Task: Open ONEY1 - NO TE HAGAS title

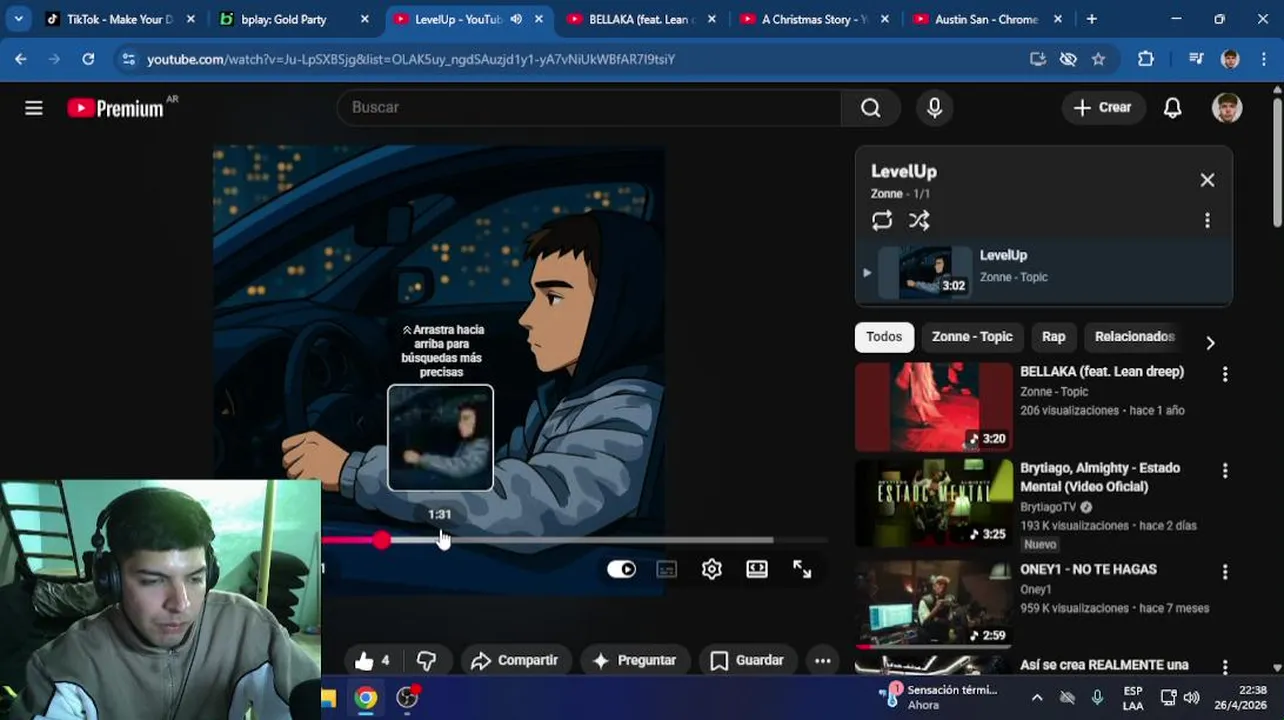Action: (x=1088, y=569)
